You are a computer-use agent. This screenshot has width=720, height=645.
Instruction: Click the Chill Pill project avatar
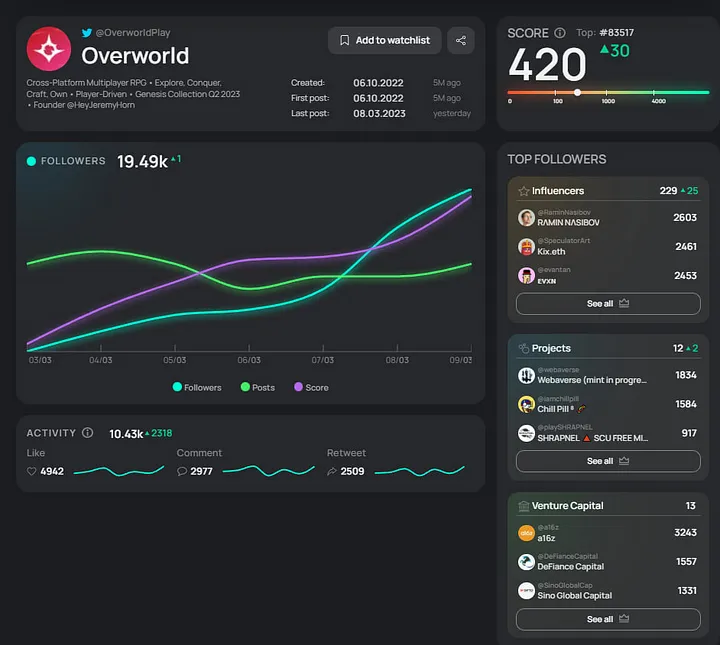526,404
